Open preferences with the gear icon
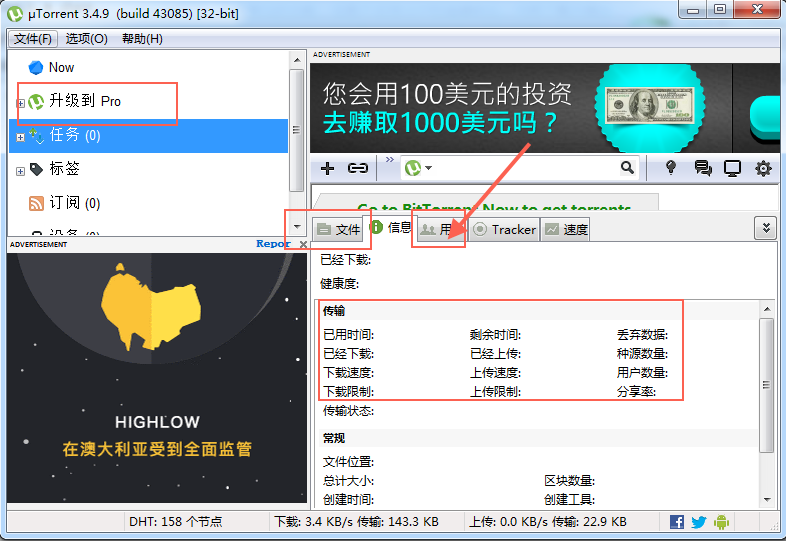This screenshot has height=541, width=786. 763,168
